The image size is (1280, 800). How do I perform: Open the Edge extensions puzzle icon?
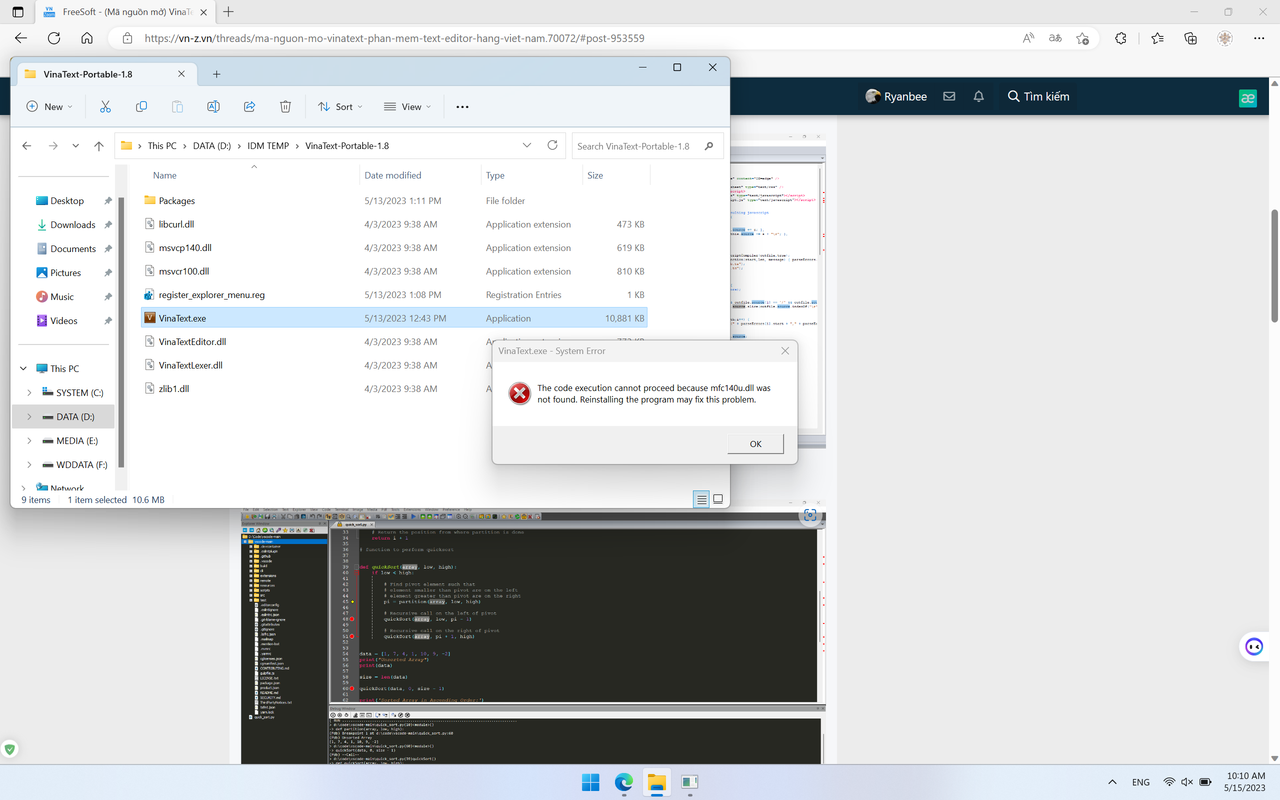[1121, 38]
